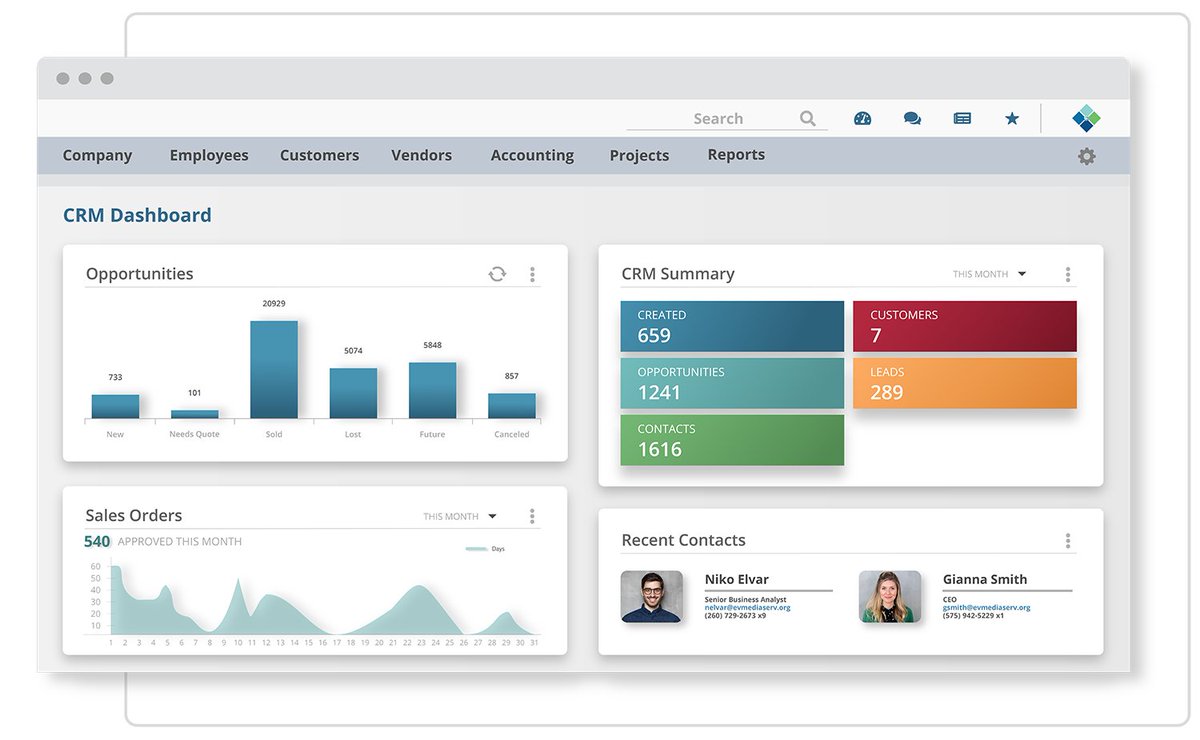1200x740 pixels.
Task: Click the Future bar in Opportunities
Action: point(432,390)
